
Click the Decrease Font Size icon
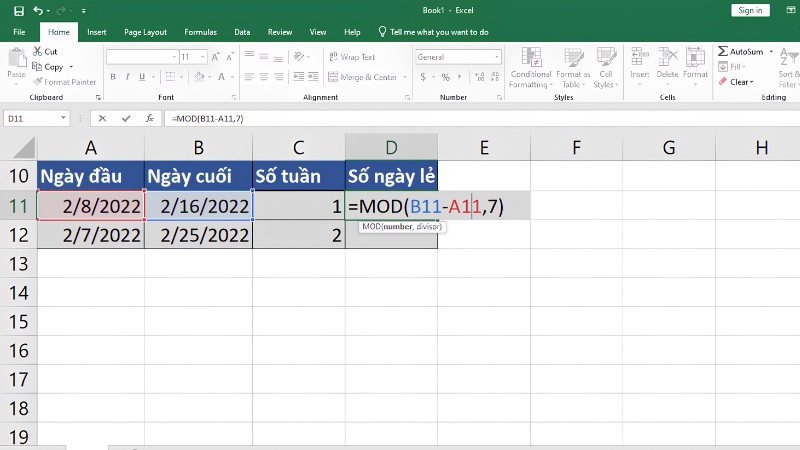[x=230, y=57]
